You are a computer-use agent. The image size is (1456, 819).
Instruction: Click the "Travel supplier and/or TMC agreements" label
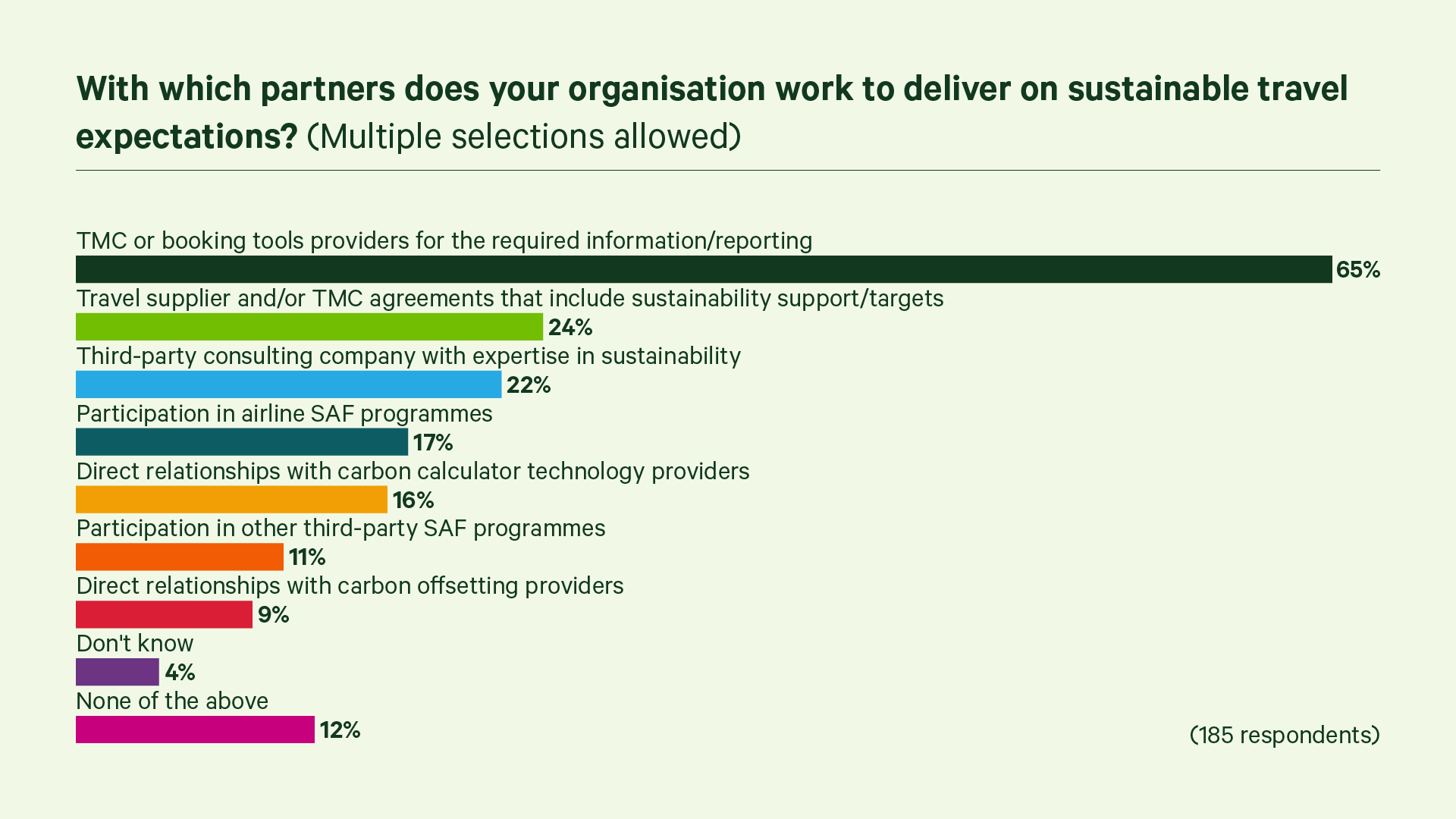coord(510,298)
